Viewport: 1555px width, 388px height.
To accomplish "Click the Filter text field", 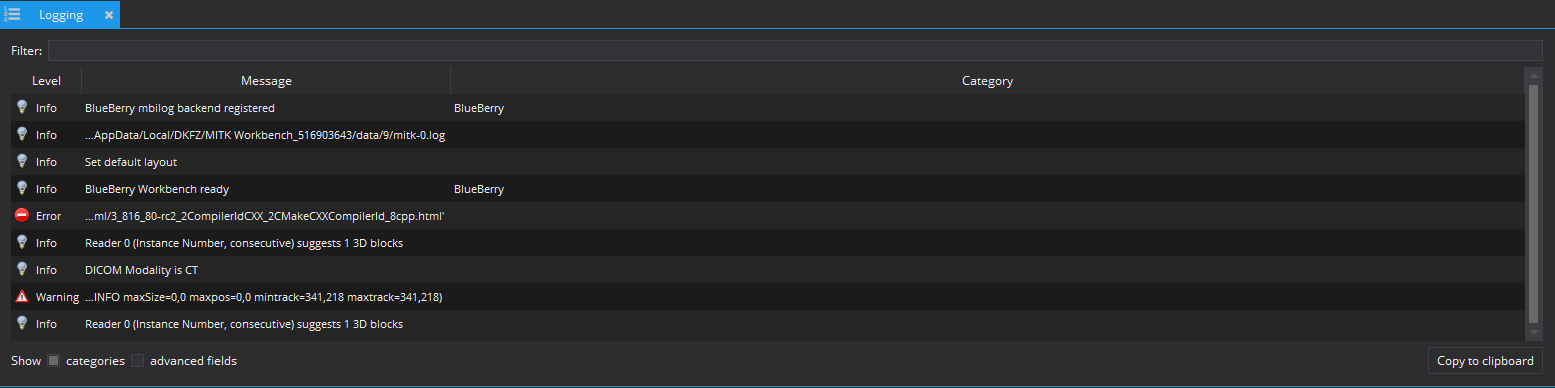I will click(x=795, y=50).
